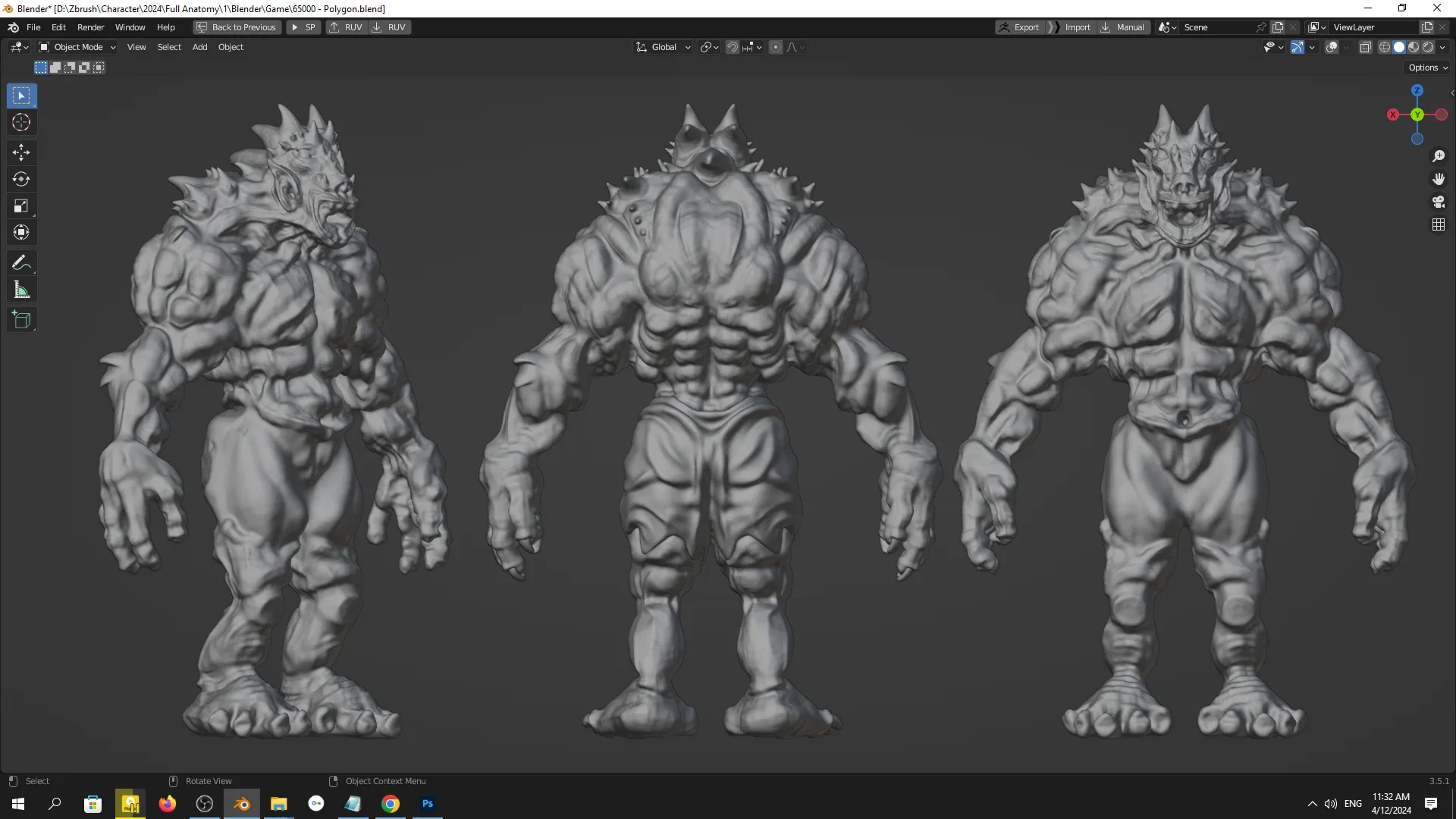Open the Window menu
1456x819 pixels.
pyautogui.click(x=130, y=27)
